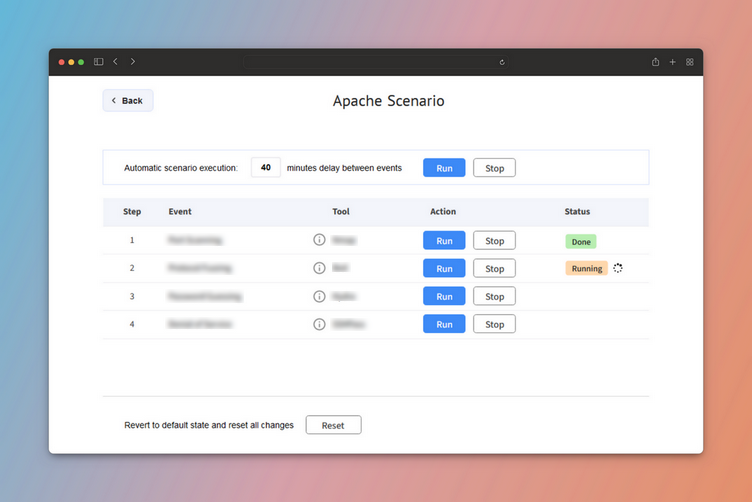Viewport: 752px width, 502px height.
Task: Click the Tool column header
Action: click(341, 211)
